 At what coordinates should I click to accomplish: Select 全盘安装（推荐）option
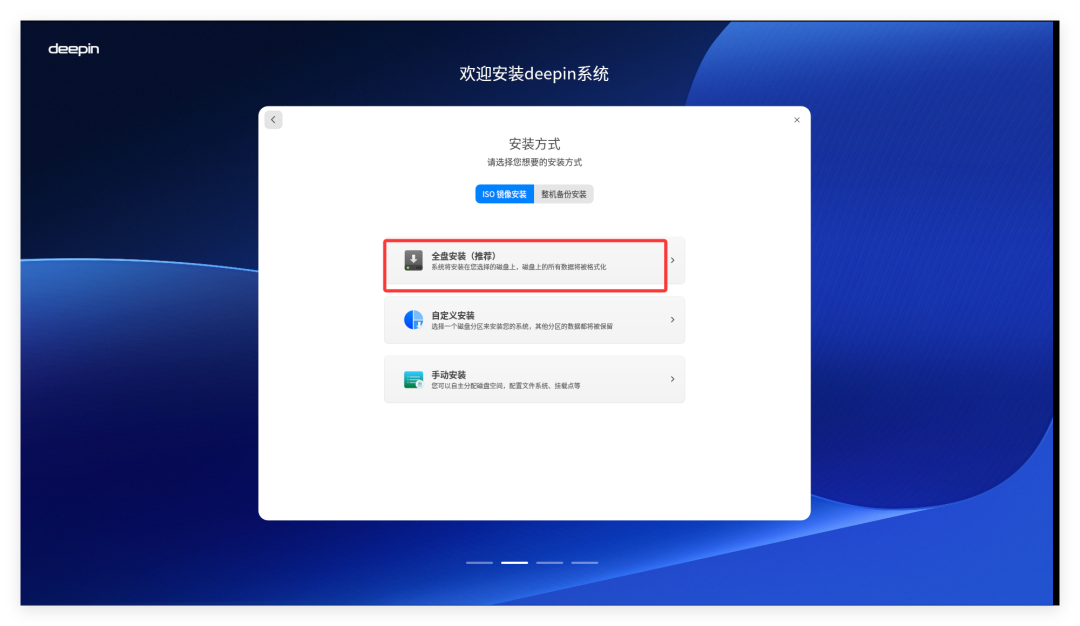(534, 260)
